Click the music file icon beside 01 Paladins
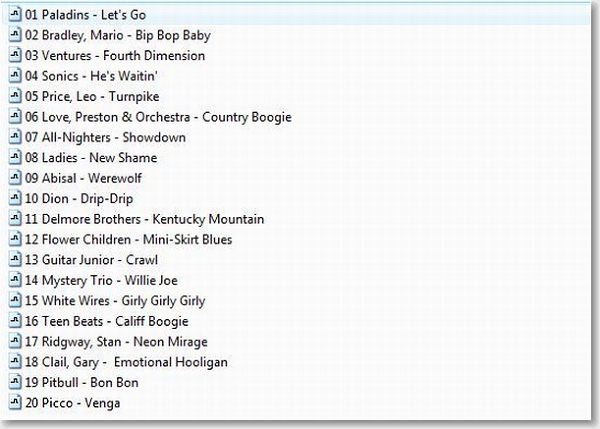The width and height of the screenshot is (600, 429). (x=14, y=15)
